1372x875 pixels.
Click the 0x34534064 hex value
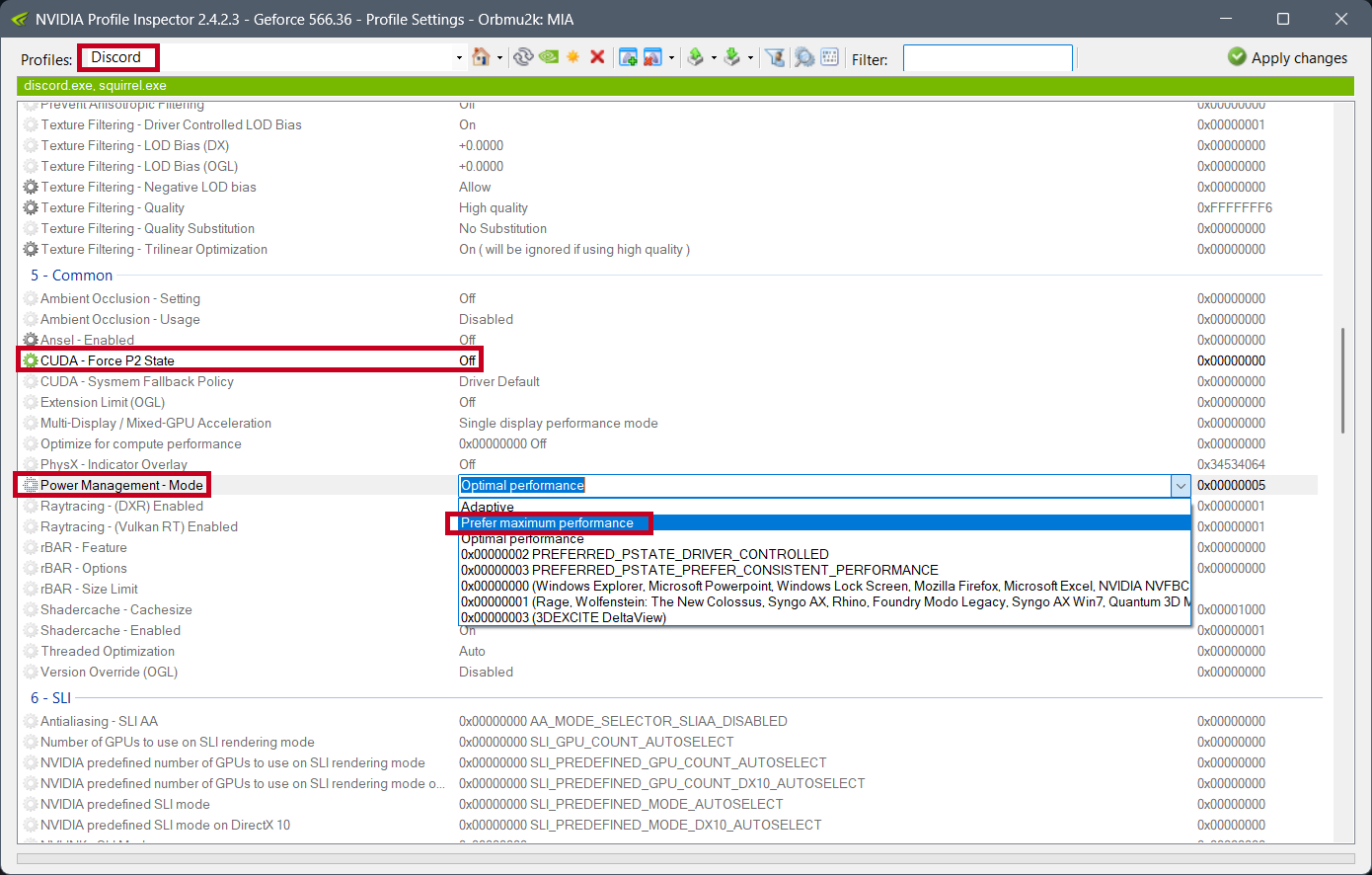click(1231, 464)
